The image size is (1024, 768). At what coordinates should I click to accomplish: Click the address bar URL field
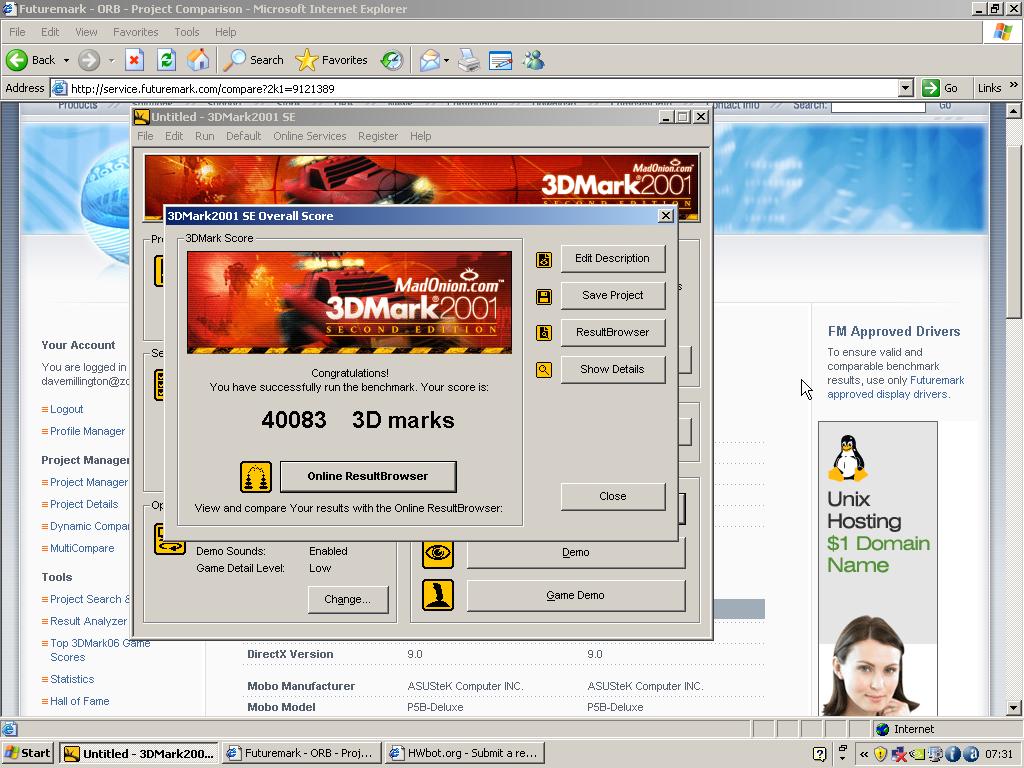point(483,89)
